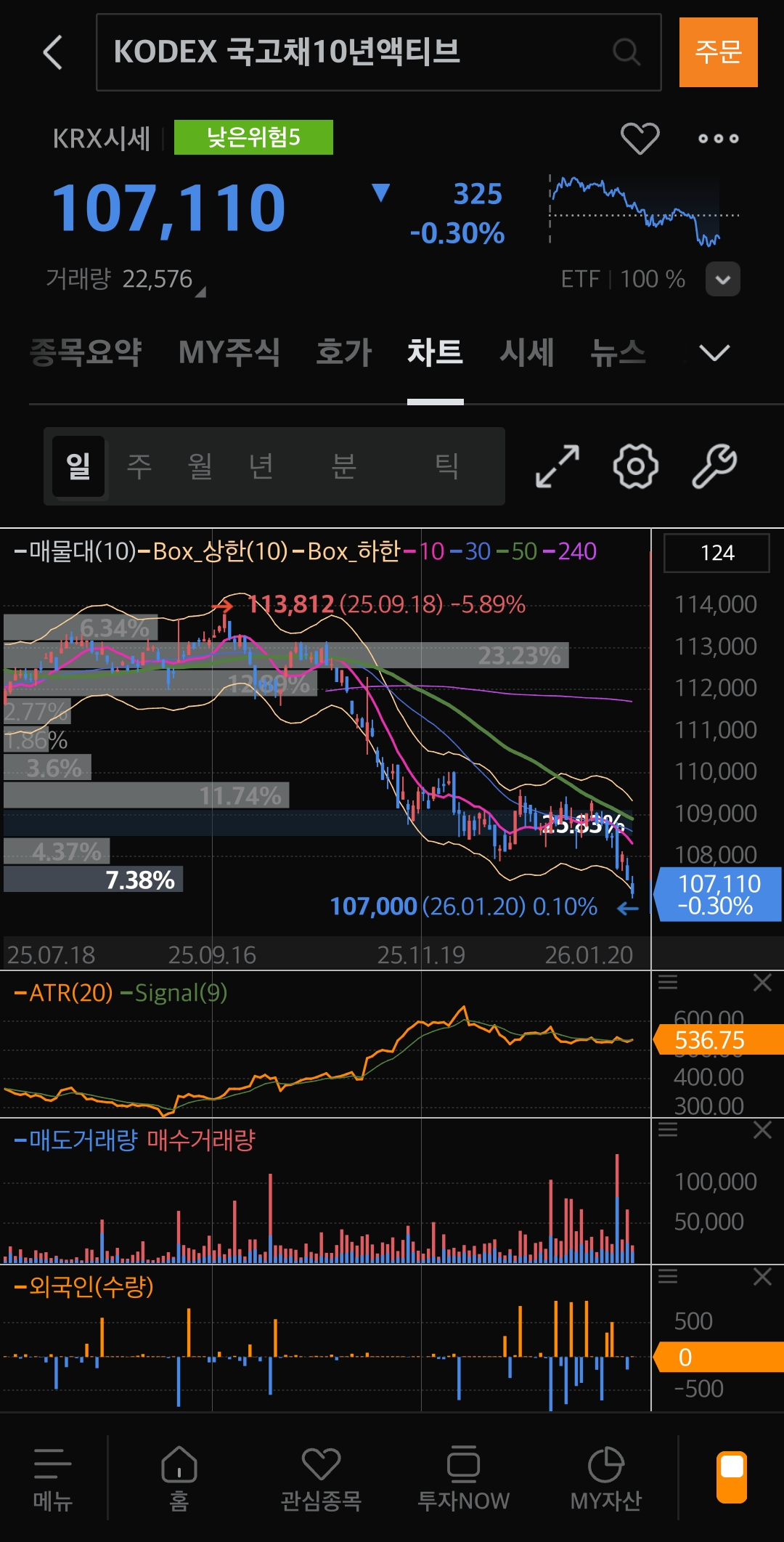Open search via magnifier icon
Image resolution: width=784 pixels, height=1542 pixels.
click(x=626, y=52)
